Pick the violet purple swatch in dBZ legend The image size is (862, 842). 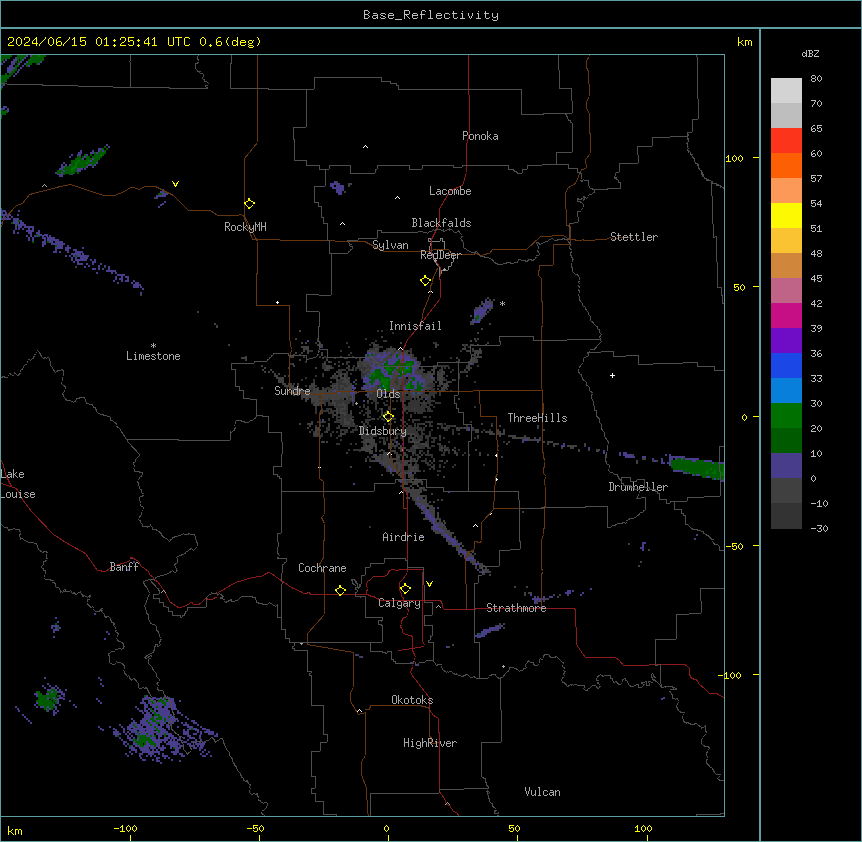tap(786, 340)
